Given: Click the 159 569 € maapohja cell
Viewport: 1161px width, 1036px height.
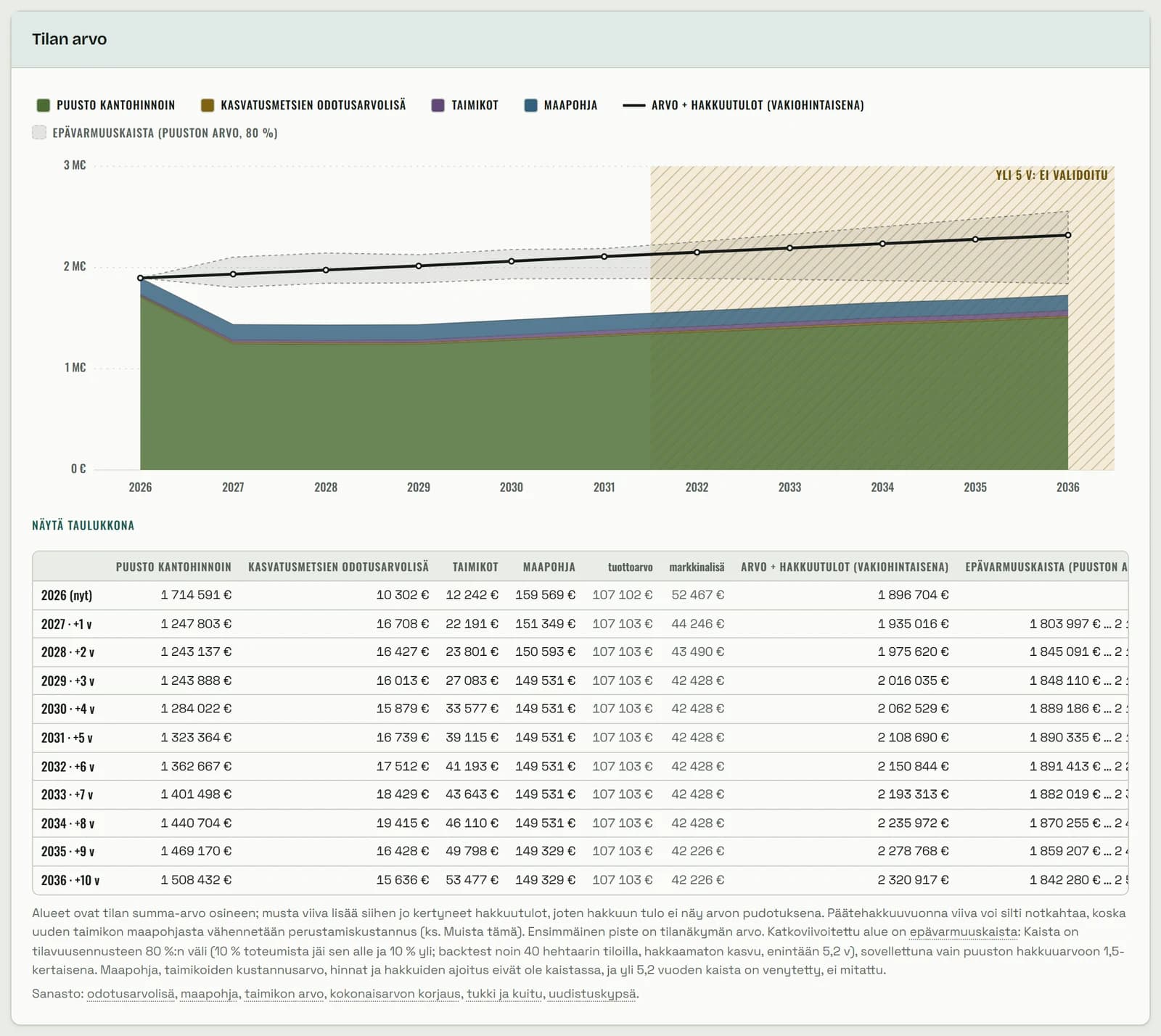Looking at the screenshot, I should (x=545, y=595).
